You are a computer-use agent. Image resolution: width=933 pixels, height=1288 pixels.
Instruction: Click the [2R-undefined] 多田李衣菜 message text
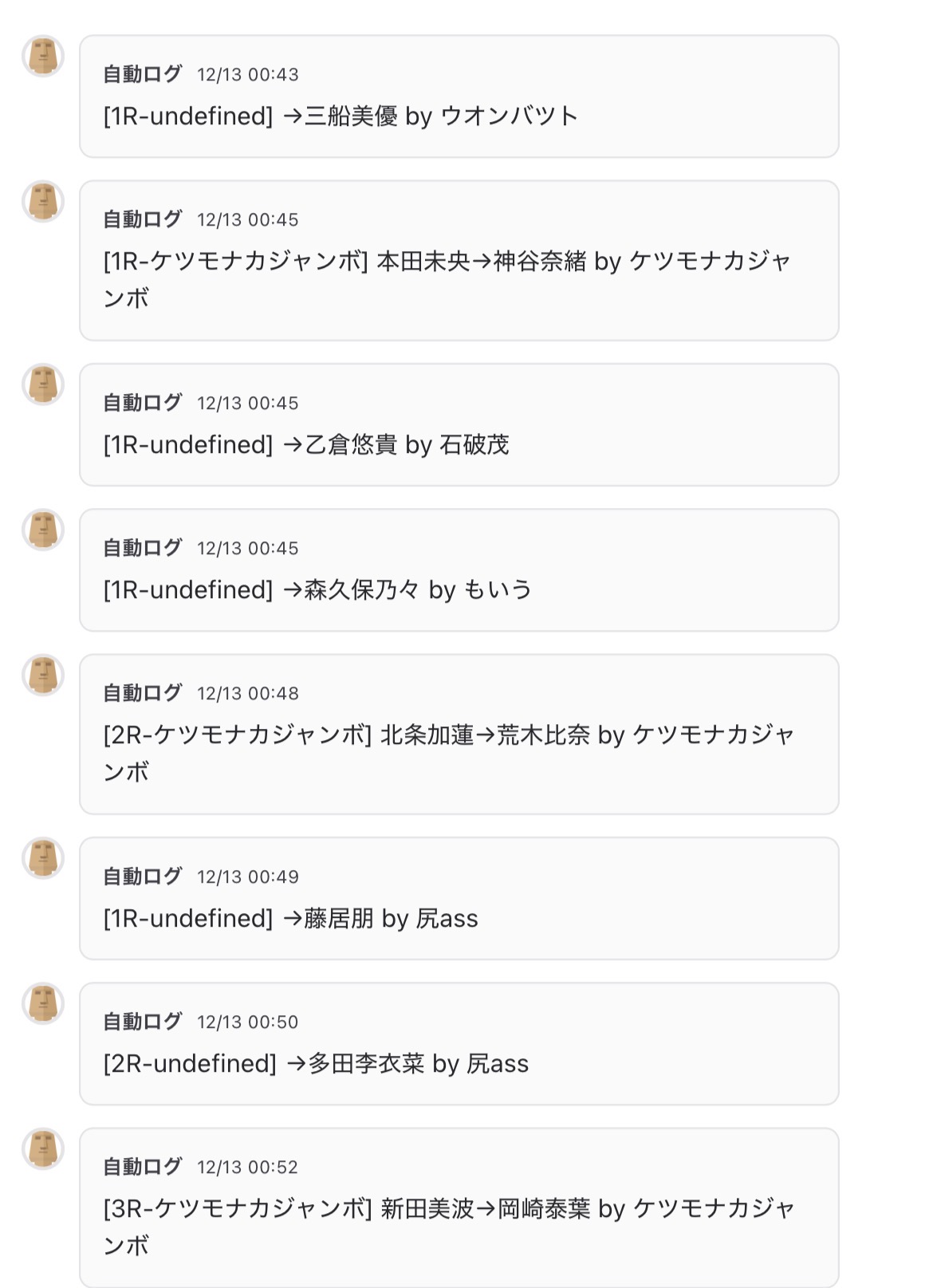316,1064
